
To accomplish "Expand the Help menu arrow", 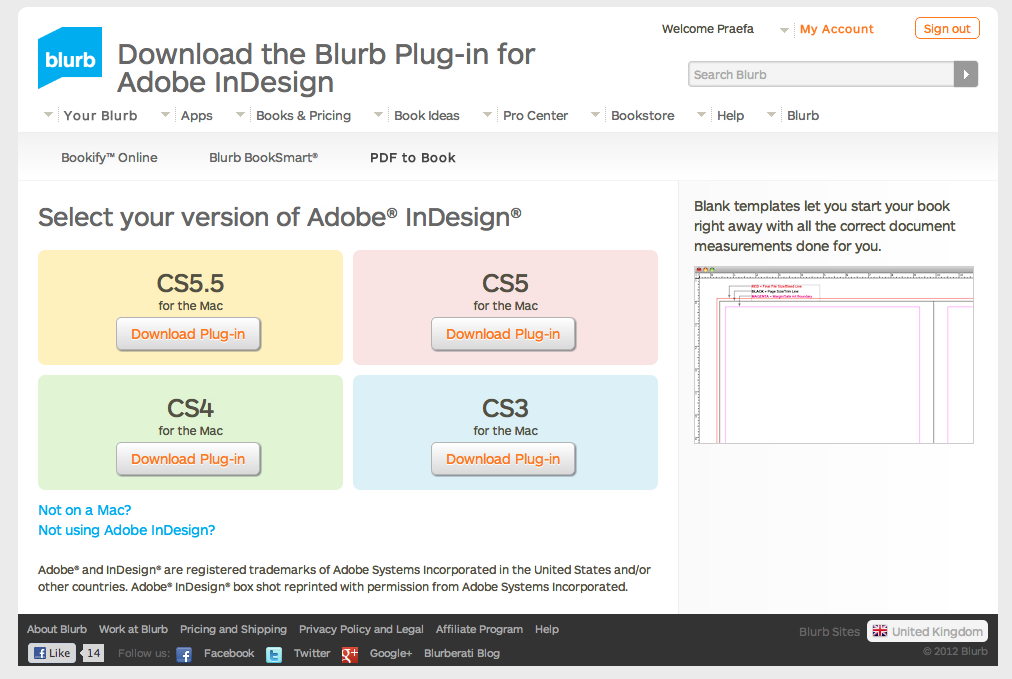I will point(702,115).
